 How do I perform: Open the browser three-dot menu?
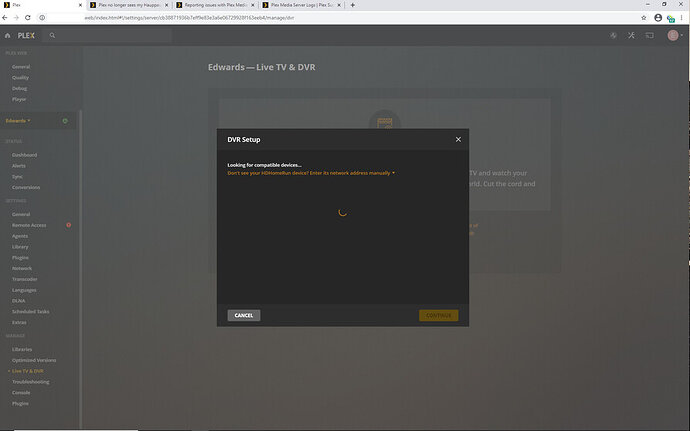(x=682, y=18)
